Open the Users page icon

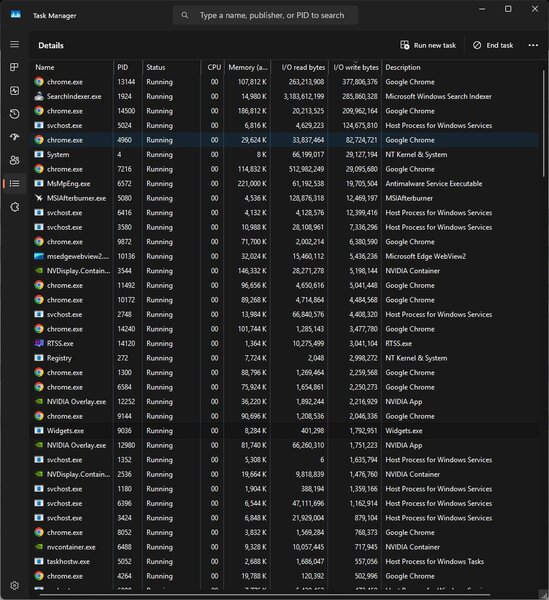[15, 160]
